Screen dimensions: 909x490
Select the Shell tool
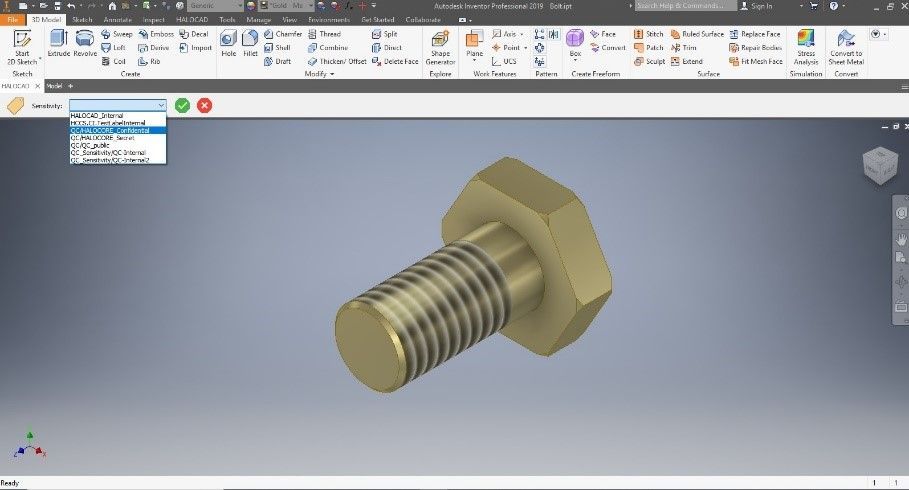tap(277, 48)
